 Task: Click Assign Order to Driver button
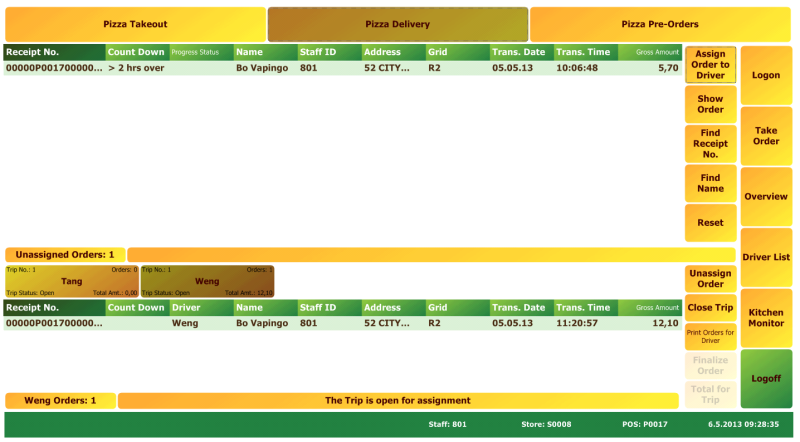pyautogui.click(x=710, y=64)
